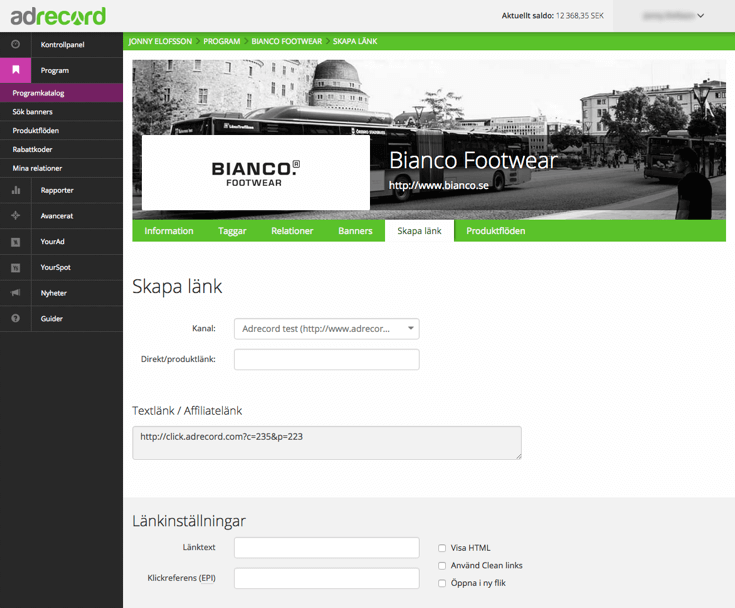Switch to the Taggar tab
This screenshot has width=735, height=608.
click(x=232, y=231)
